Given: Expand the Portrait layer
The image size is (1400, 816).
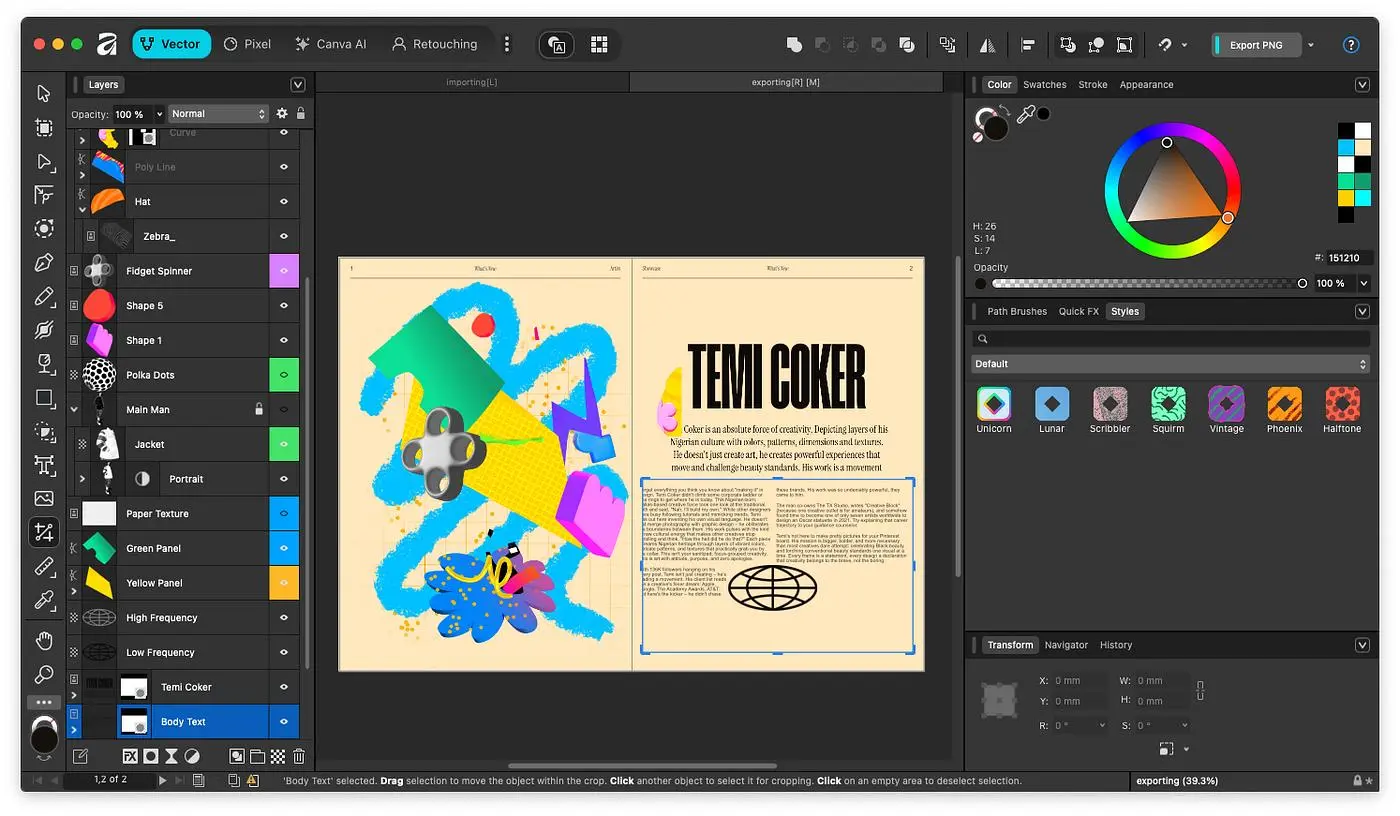Looking at the screenshot, I should click(82, 479).
